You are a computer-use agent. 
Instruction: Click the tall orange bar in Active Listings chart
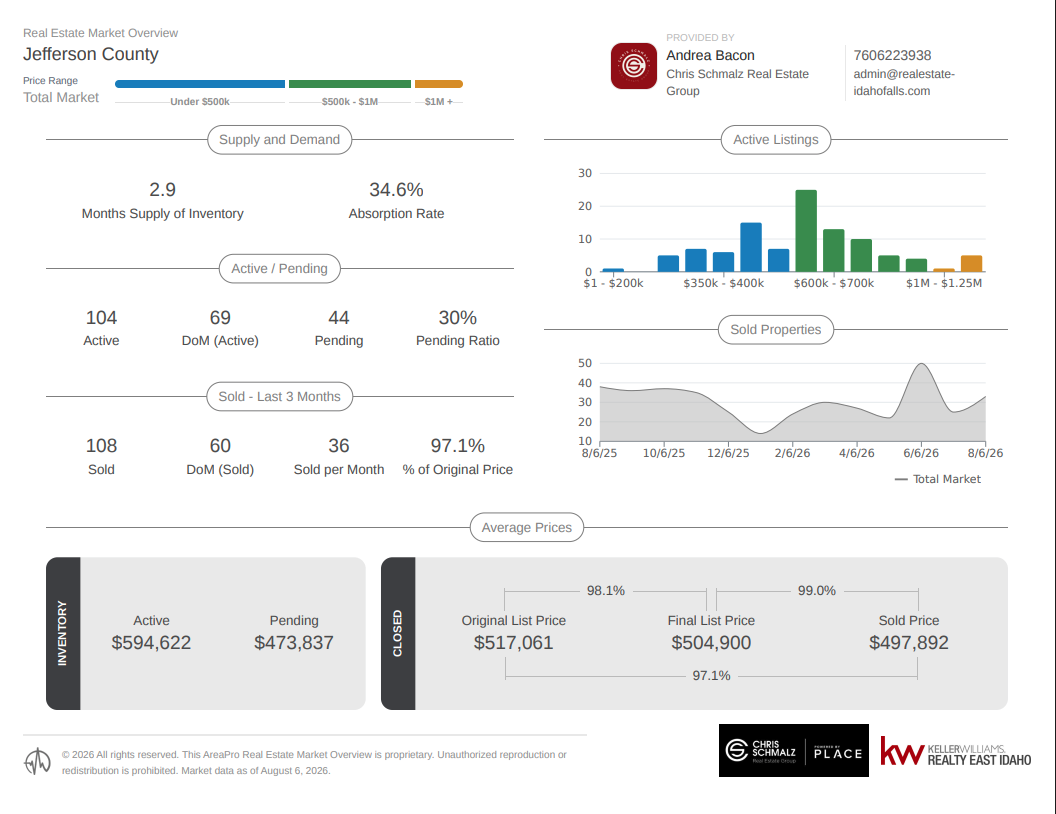[x=971, y=264]
